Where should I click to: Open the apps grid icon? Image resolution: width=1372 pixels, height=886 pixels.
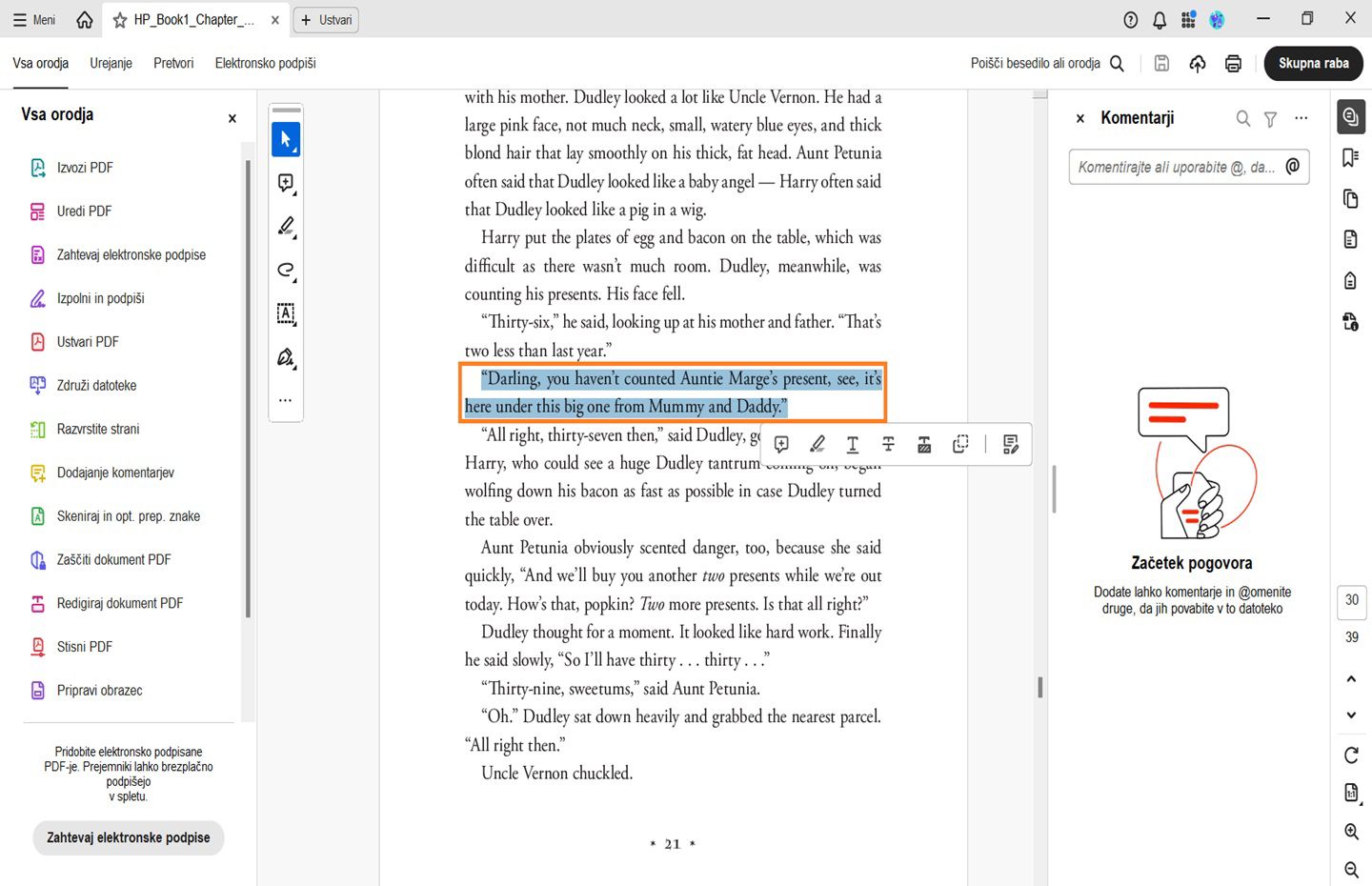click(1188, 19)
